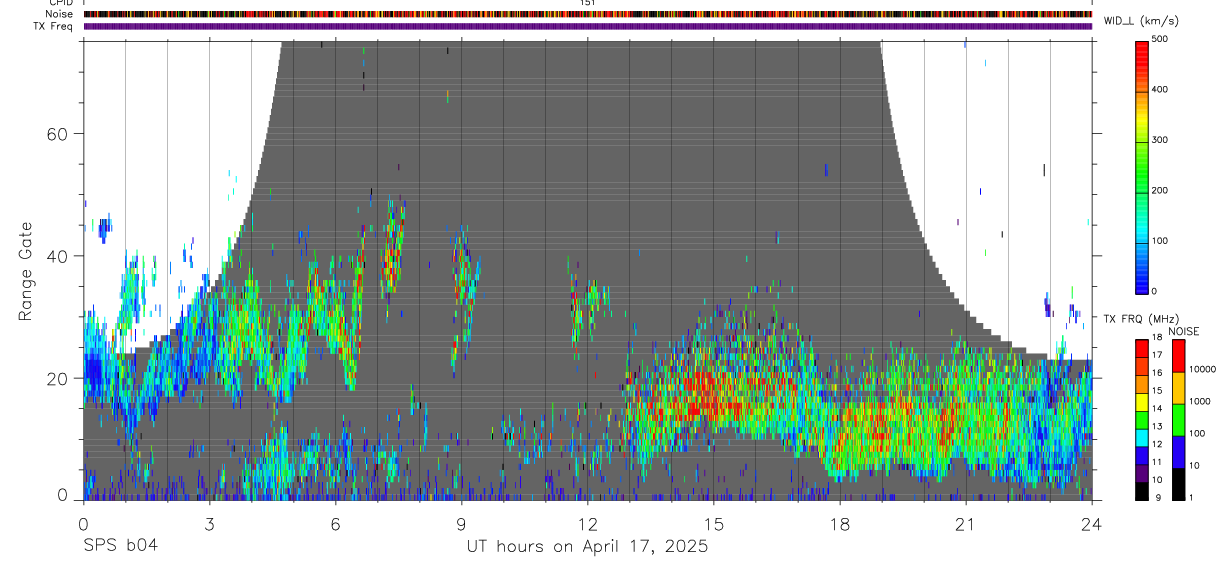Click the 1000 label on the NOISE legend
The image size is (1228, 567).
(1202, 401)
